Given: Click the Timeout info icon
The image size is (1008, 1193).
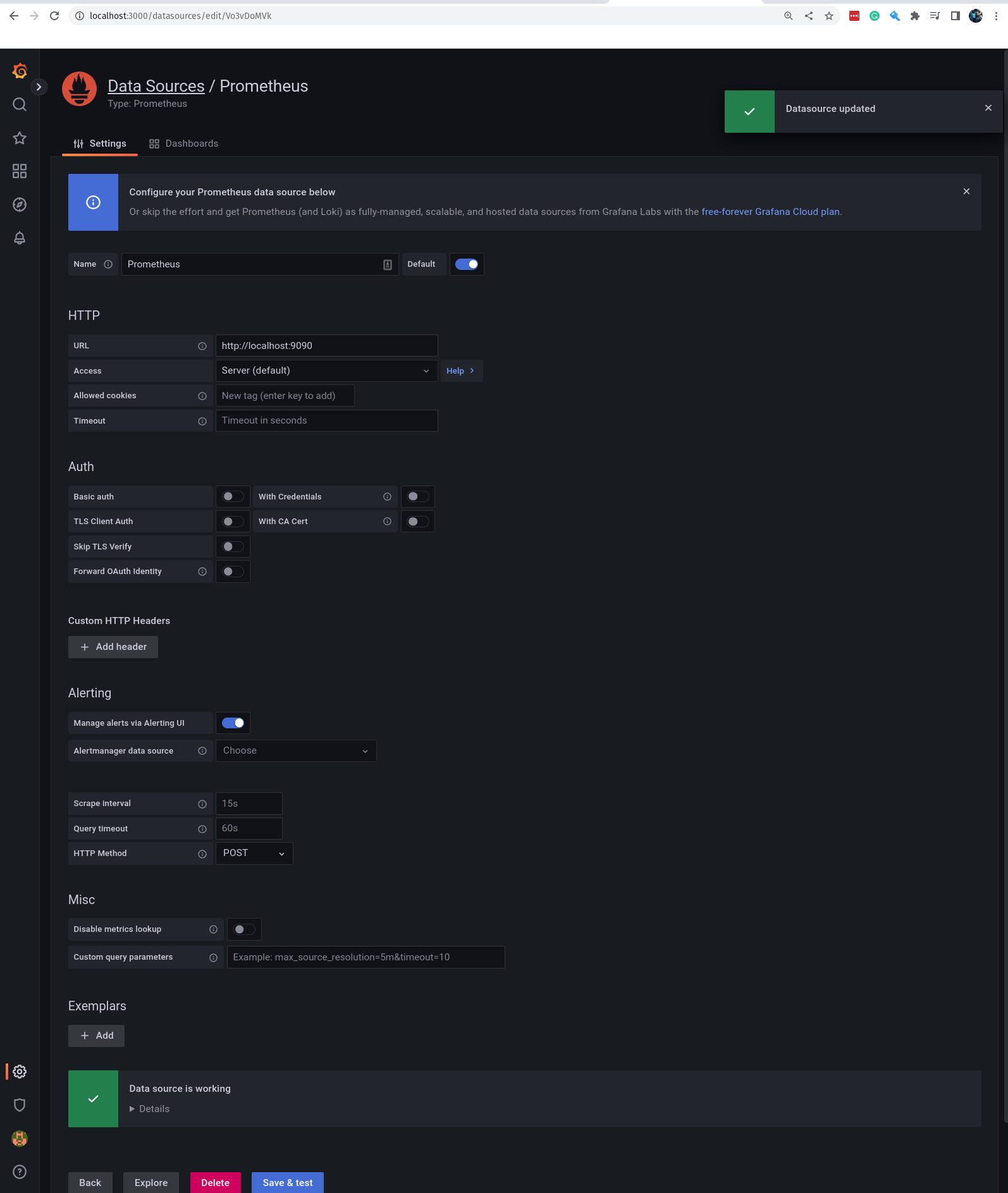Looking at the screenshot, I should click(x=202, y=422).
